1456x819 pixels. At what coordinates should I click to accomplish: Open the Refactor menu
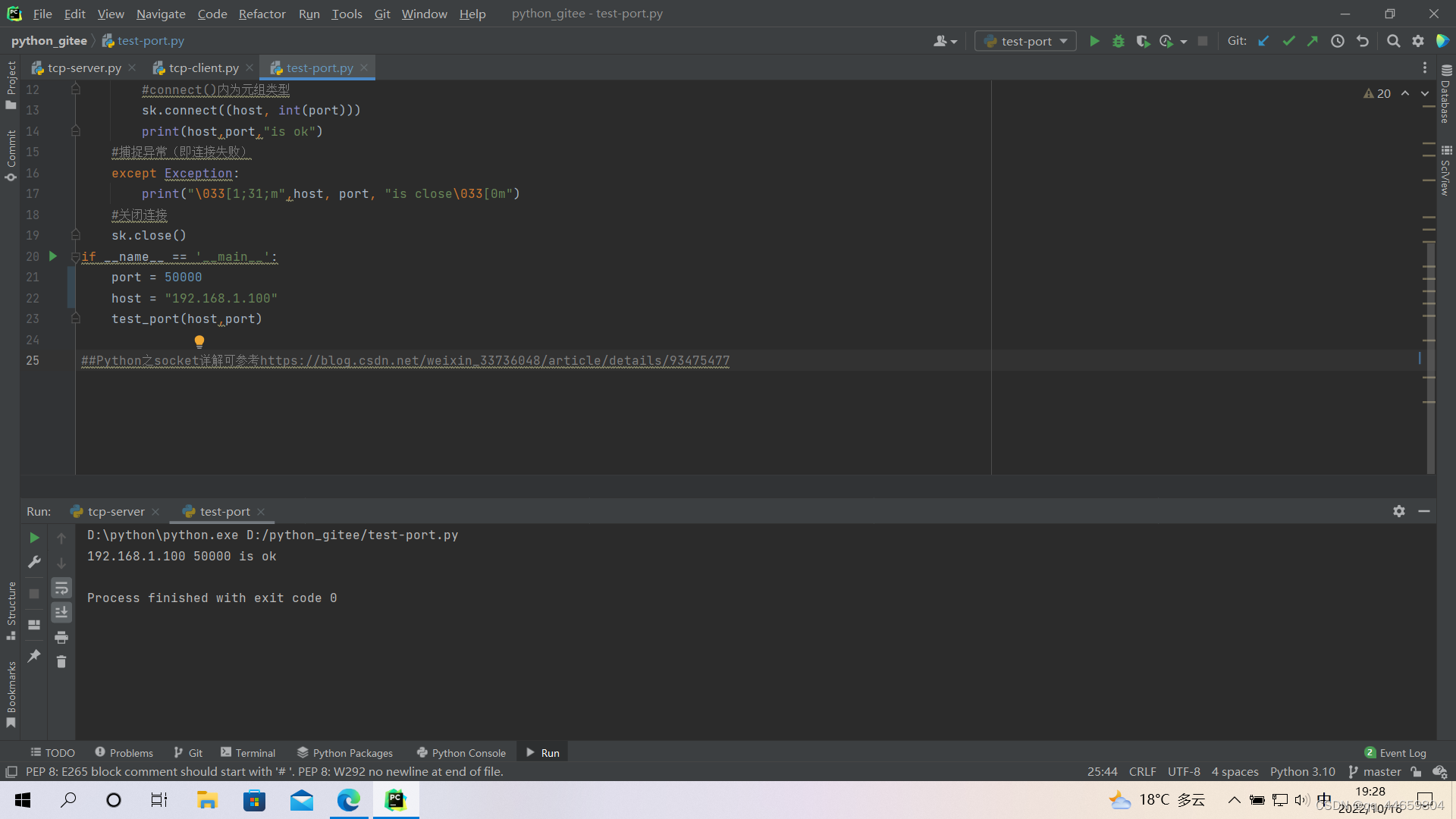point(262,14)
